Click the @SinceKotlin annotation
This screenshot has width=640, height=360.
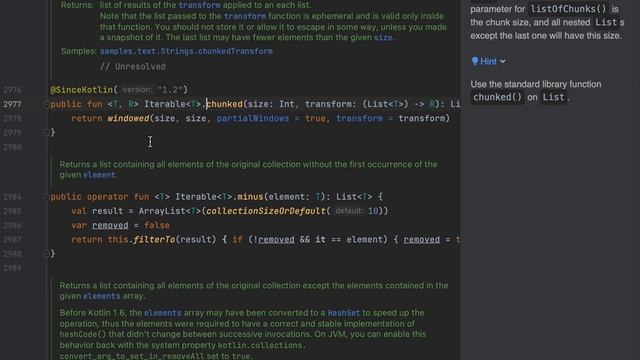[81, 90]
